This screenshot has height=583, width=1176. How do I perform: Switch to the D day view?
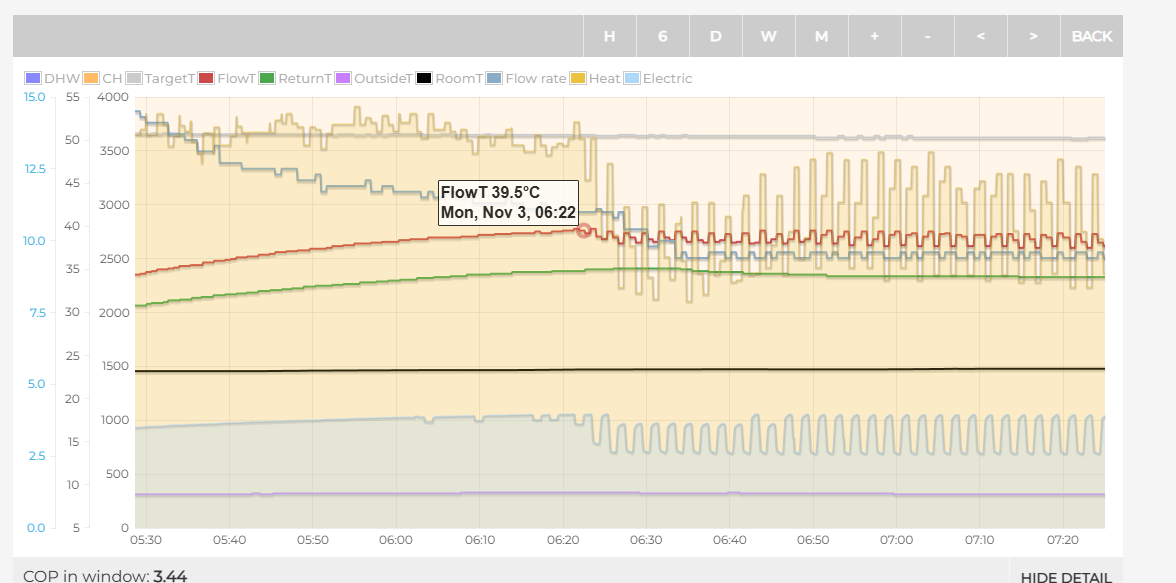tap(715, 36)
